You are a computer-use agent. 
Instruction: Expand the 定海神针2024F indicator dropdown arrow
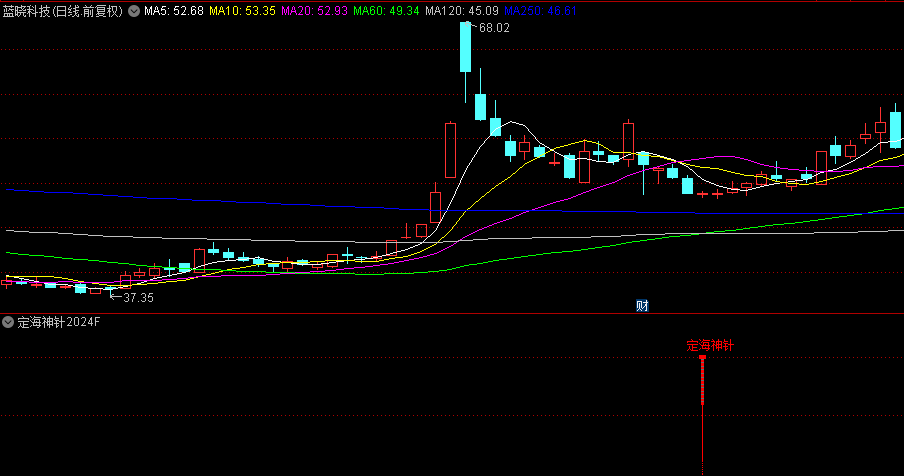tap(7, 322)
